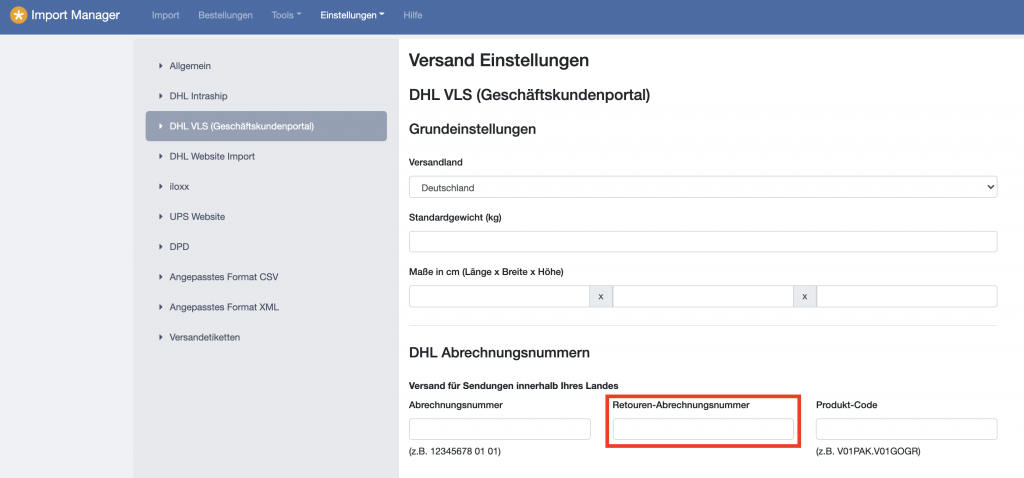This screenshot has height=478, width=1024.
Task: Expand the arrow next to iloxx
Action: point(161,186)
